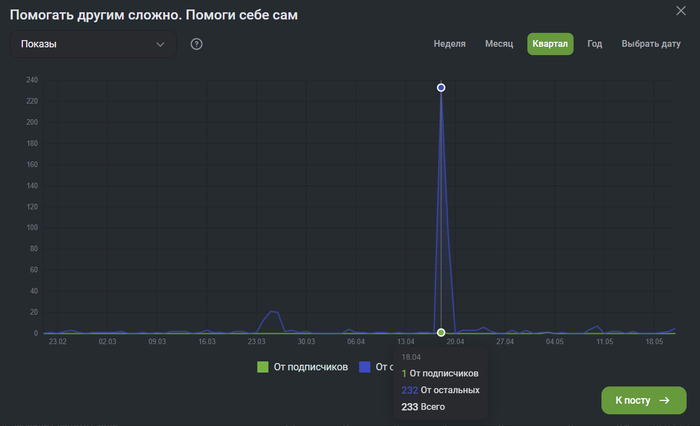Switch to the Месяц period tab
This screenshot has height=426, width=700.
tap(499, 44)
